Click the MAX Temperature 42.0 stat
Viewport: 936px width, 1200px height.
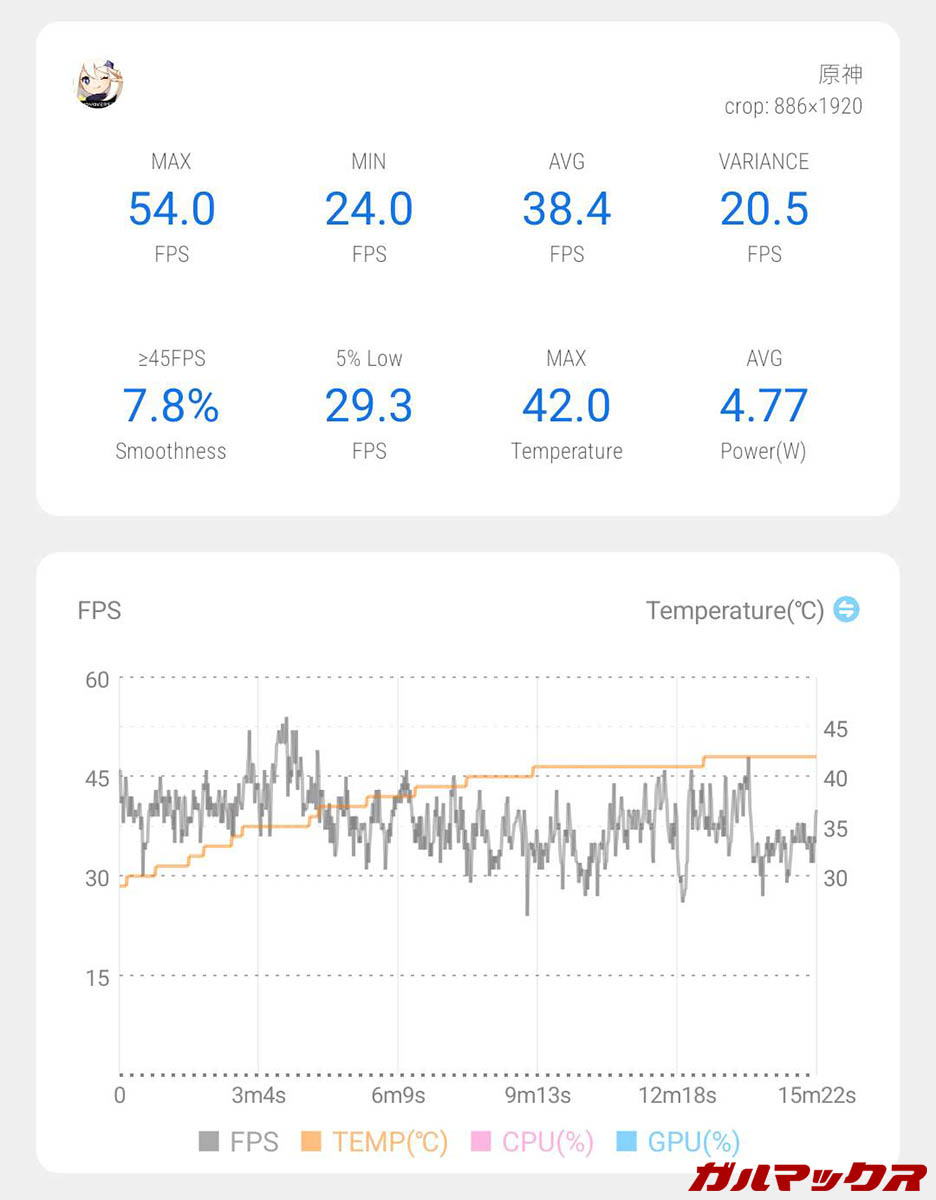click(x=566, y=406)
